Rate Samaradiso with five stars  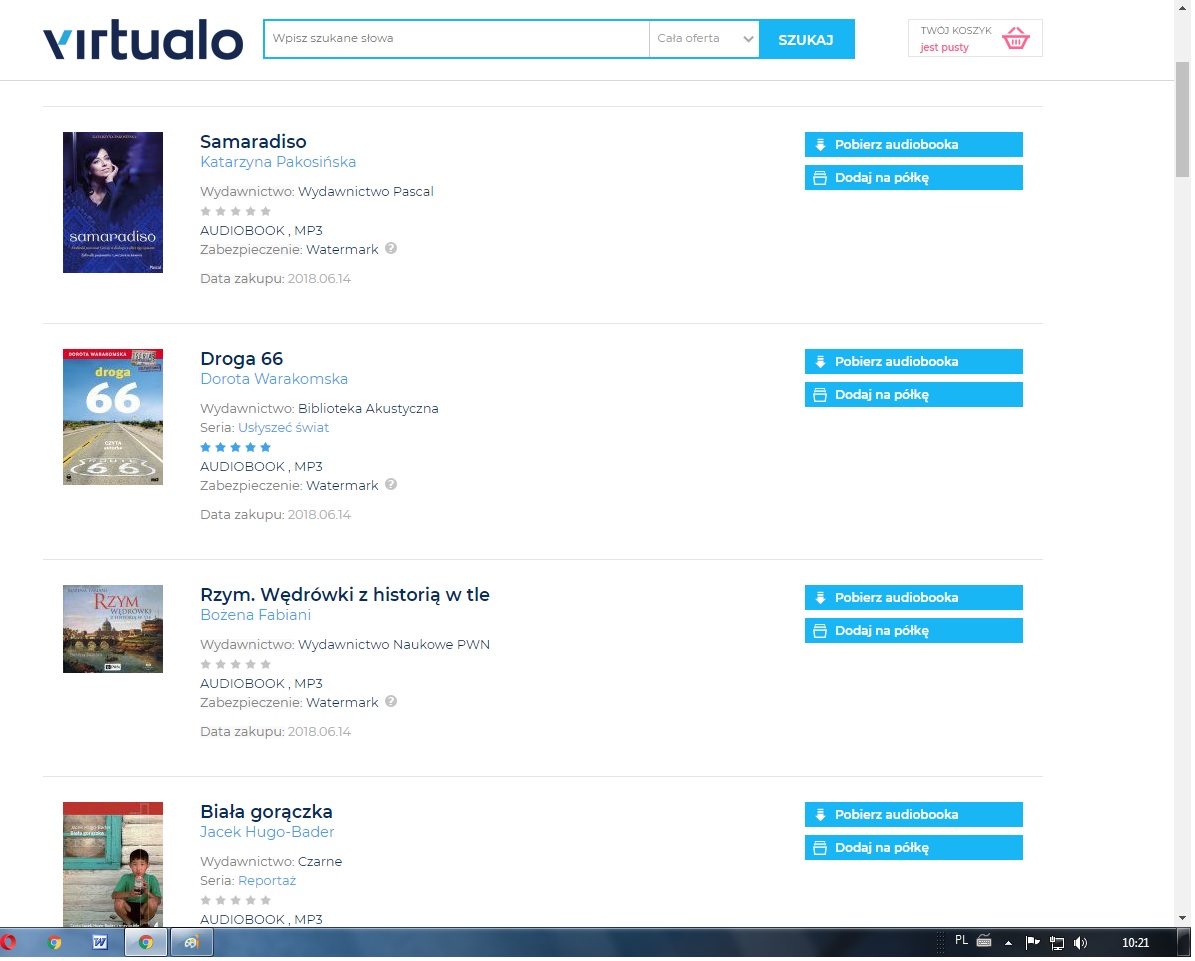[x=266, y=212]
